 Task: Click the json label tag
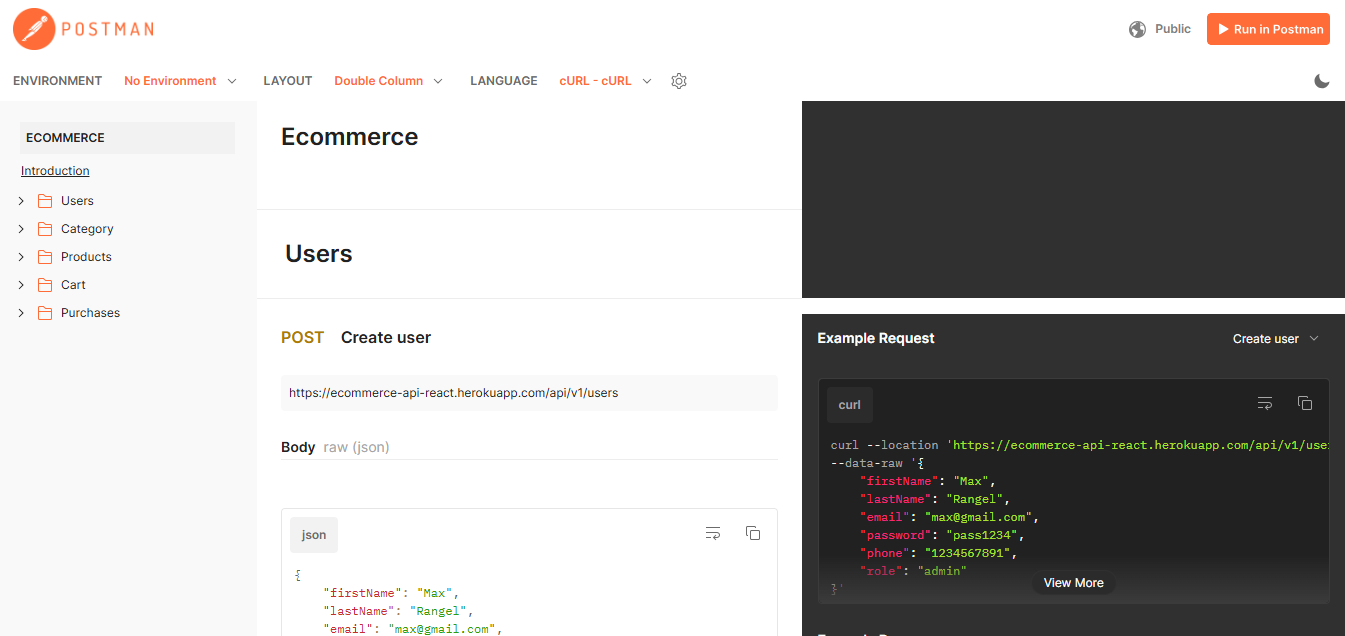tap(314, 535)
